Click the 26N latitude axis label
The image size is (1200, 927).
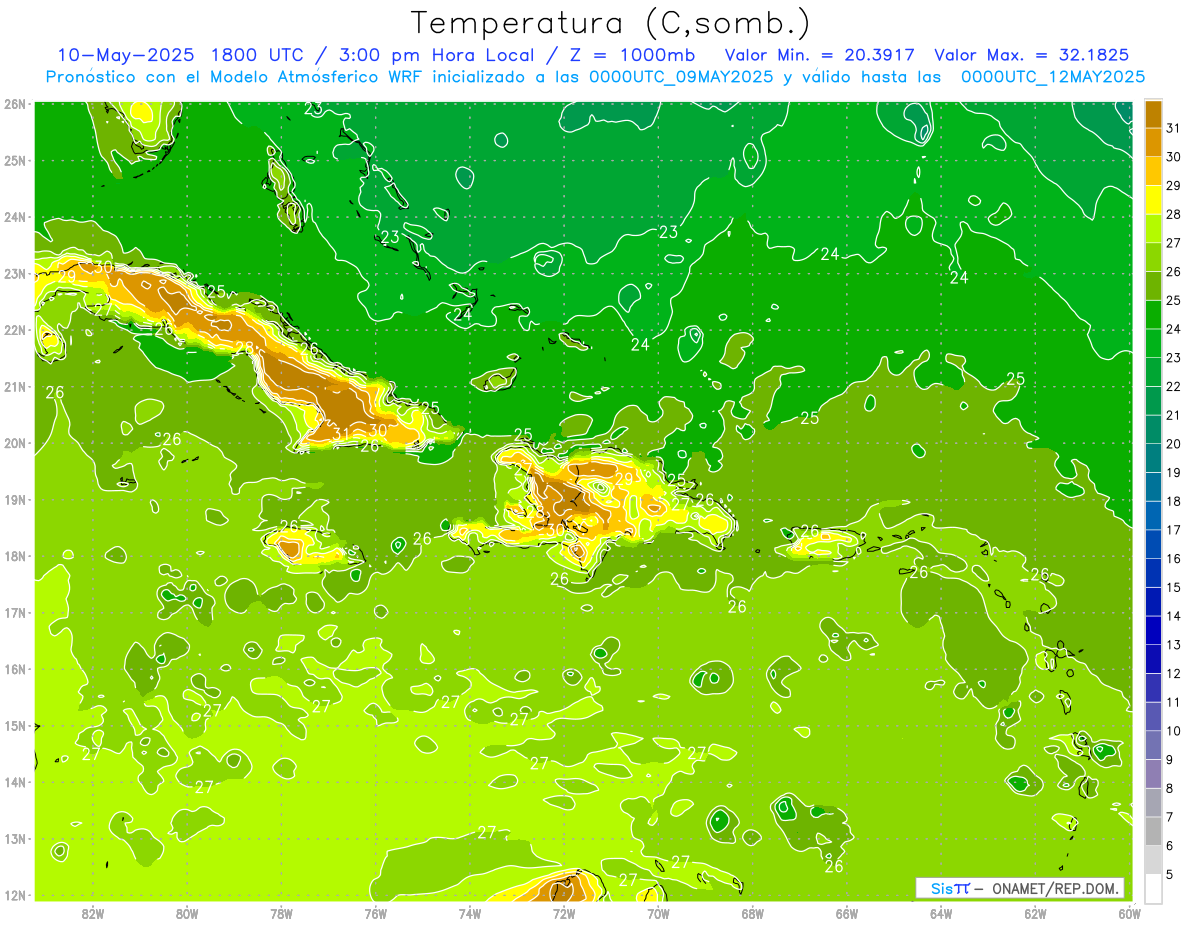(x=14, y=104)
